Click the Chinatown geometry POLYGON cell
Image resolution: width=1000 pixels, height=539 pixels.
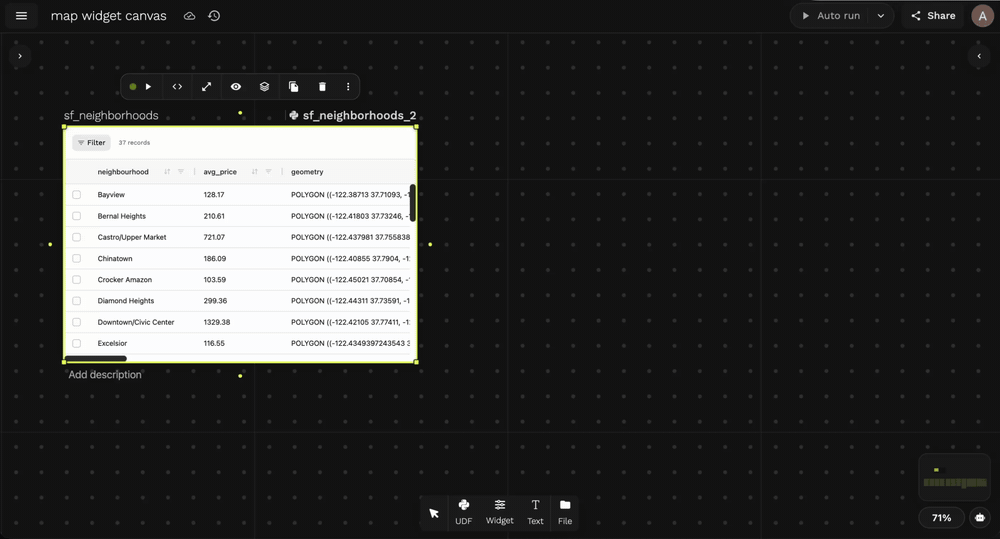pyautogui.click(x=350, y=258)
